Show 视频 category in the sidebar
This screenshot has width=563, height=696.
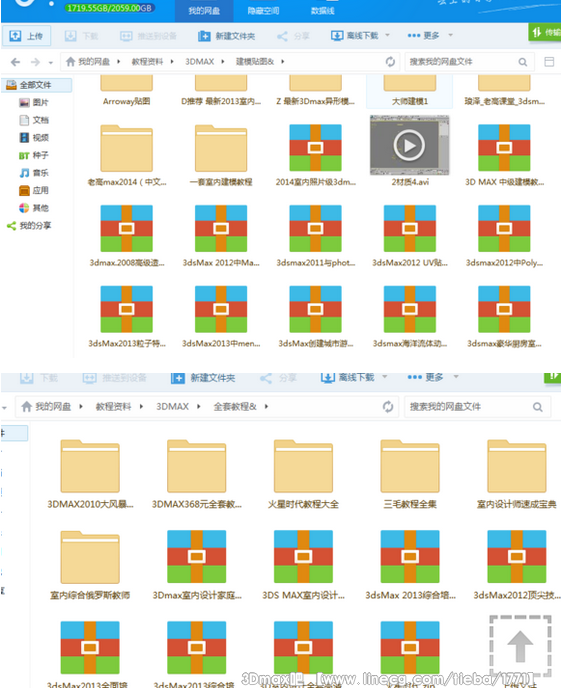click(34, 138)
